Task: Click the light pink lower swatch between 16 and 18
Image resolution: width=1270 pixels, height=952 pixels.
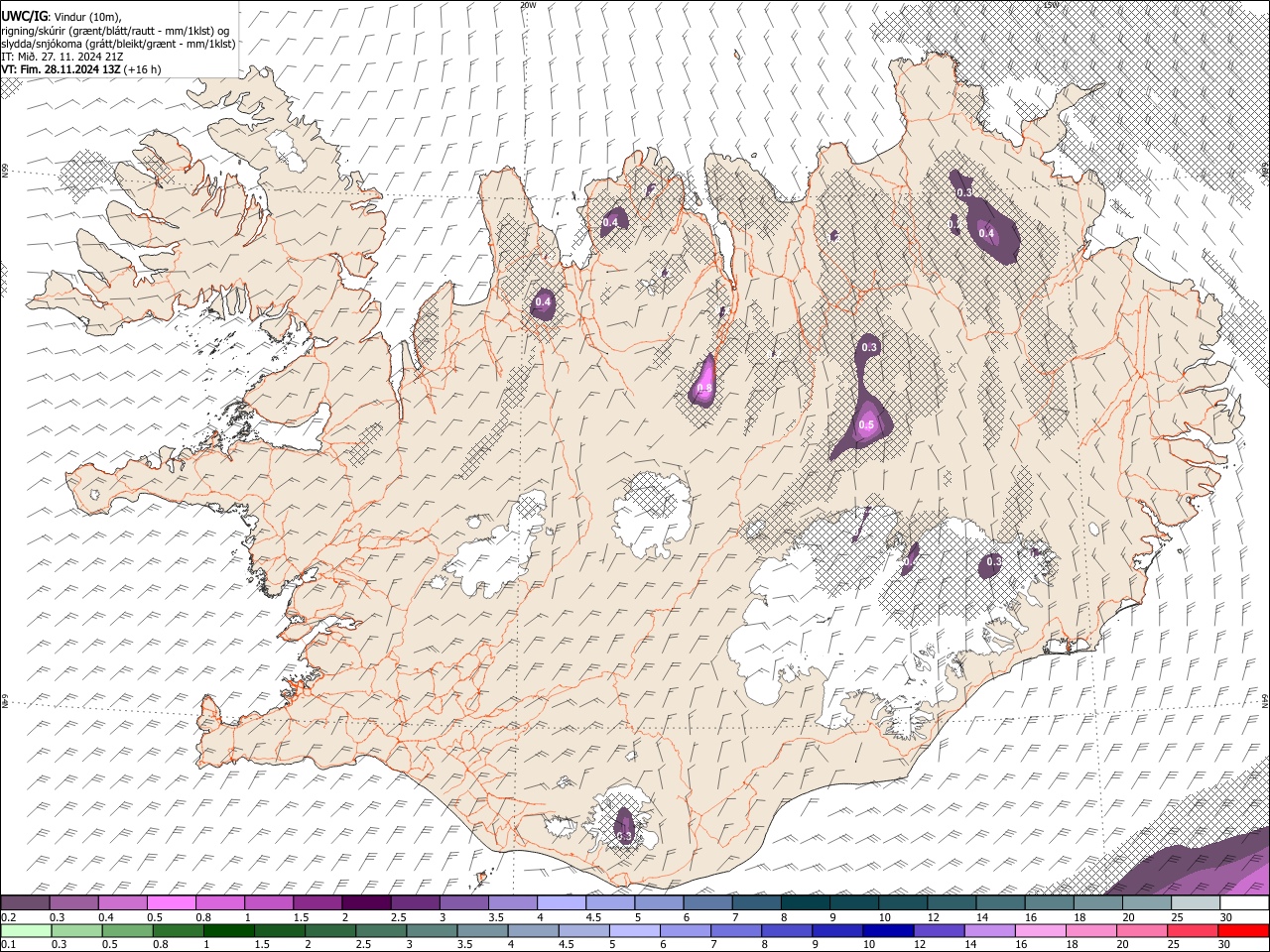Action: tap(1041, 930)
